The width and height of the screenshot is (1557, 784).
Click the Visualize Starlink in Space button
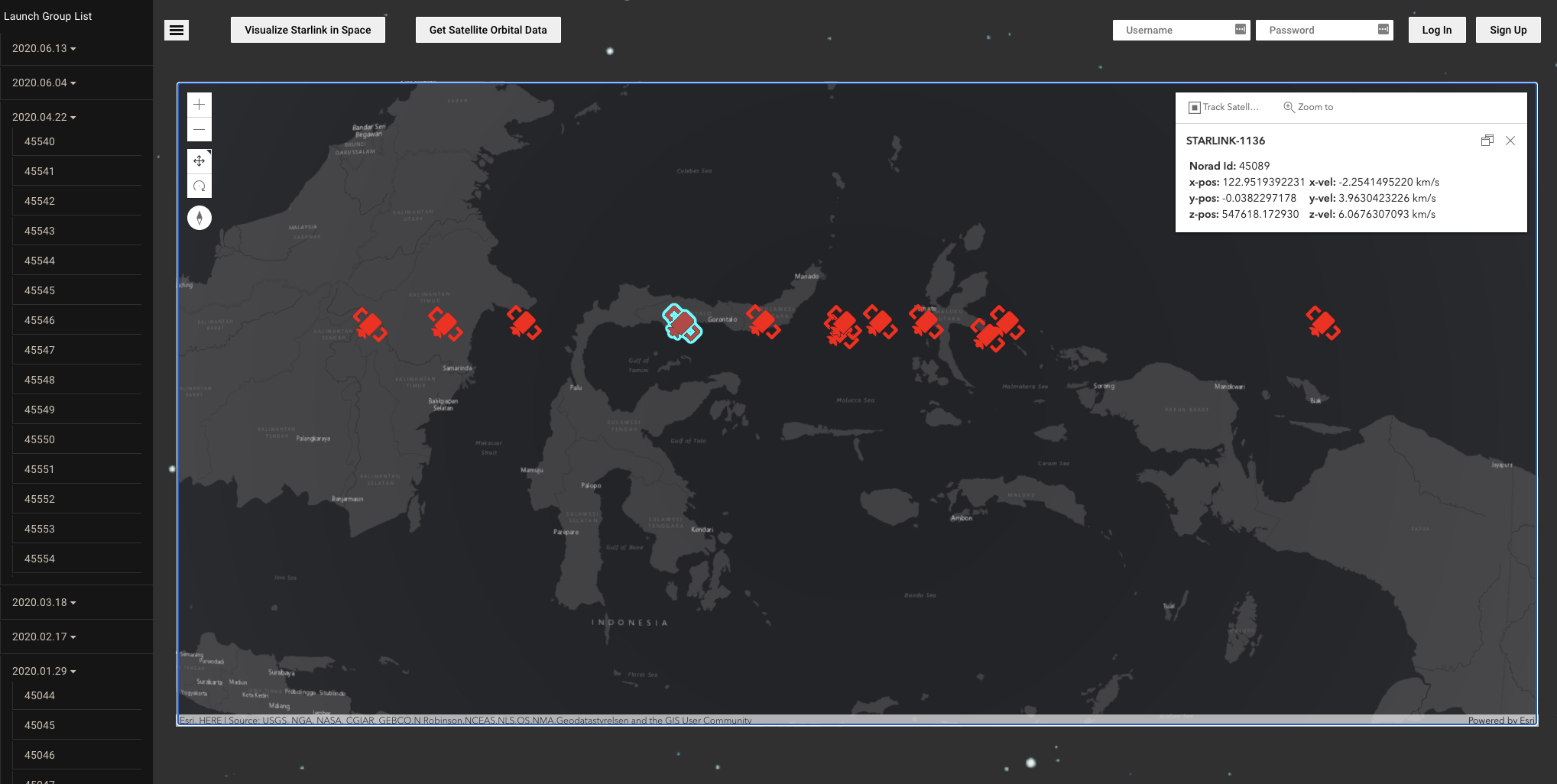tap(307, 30)
